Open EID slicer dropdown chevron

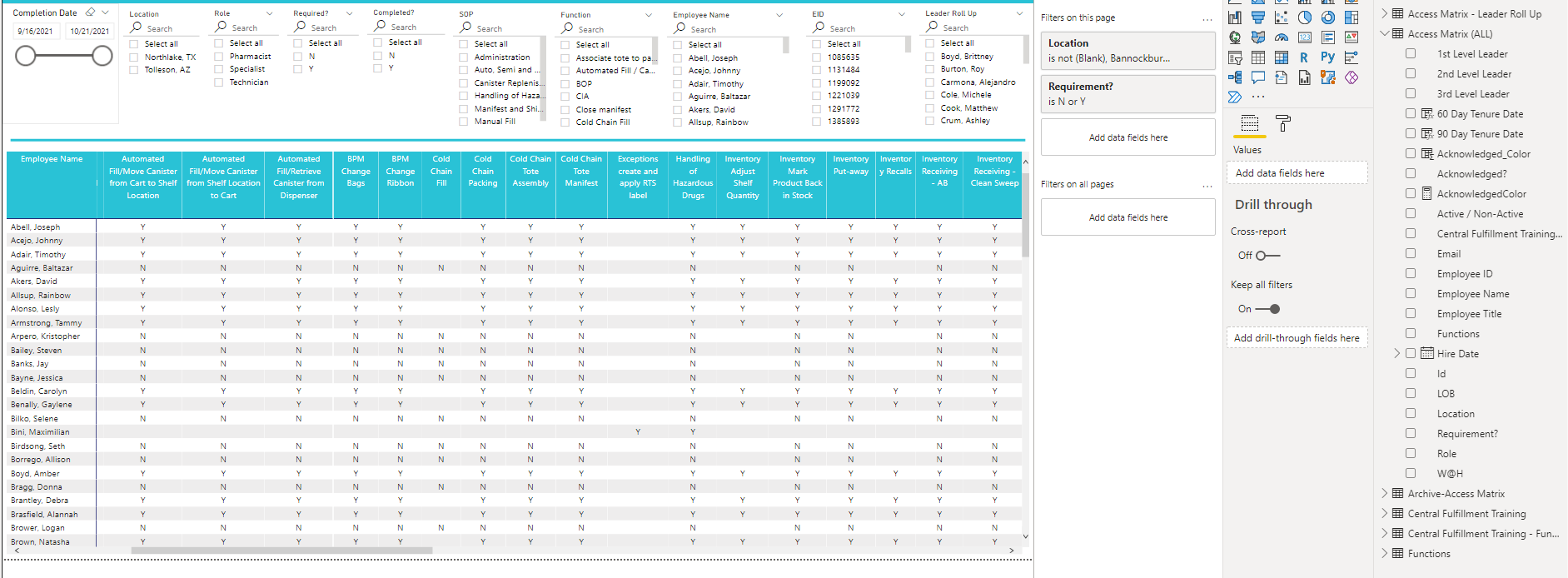coord(901,14)
